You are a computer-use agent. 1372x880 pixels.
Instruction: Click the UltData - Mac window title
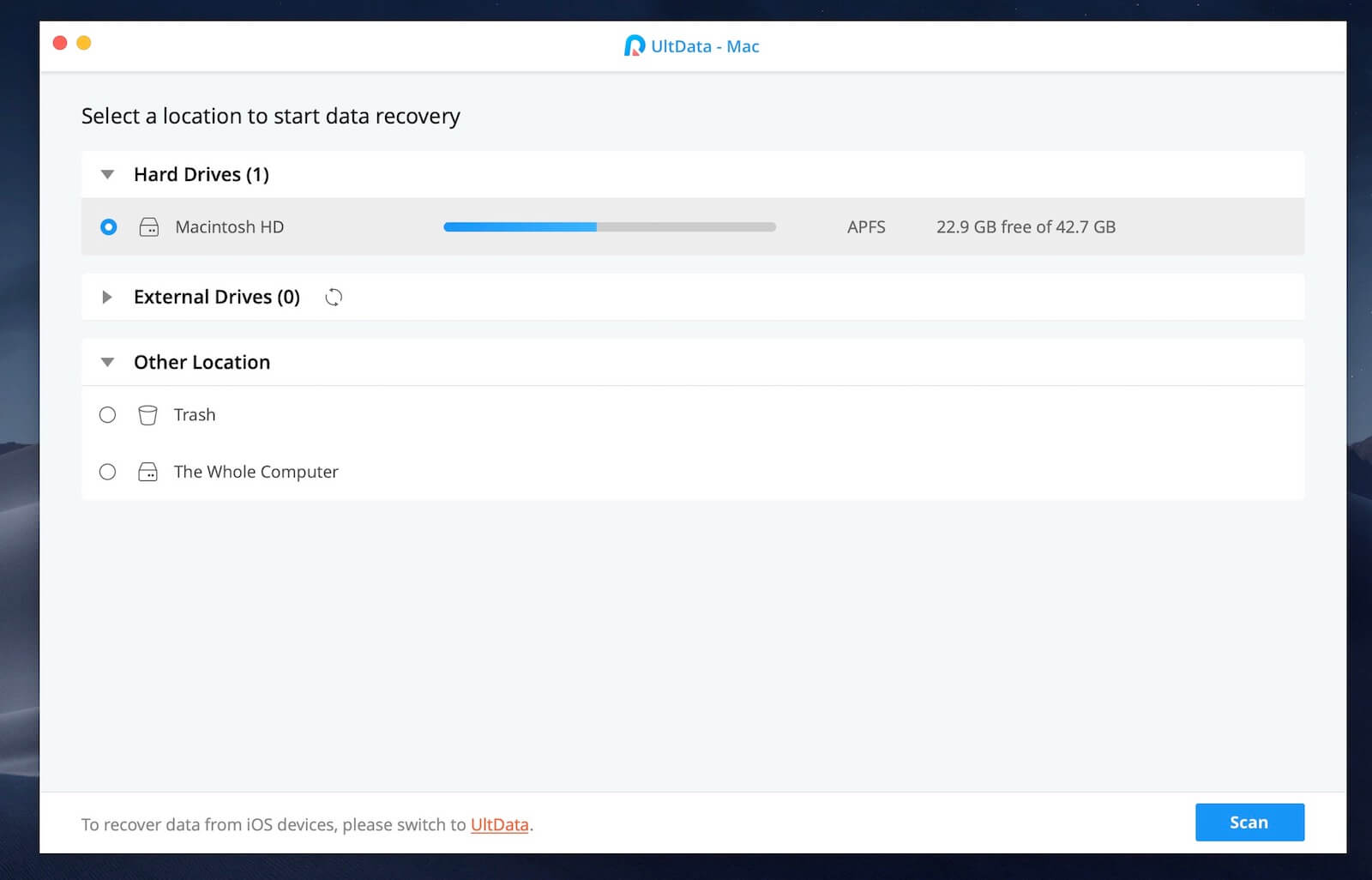pyautogui.click(x=705, y=46)
